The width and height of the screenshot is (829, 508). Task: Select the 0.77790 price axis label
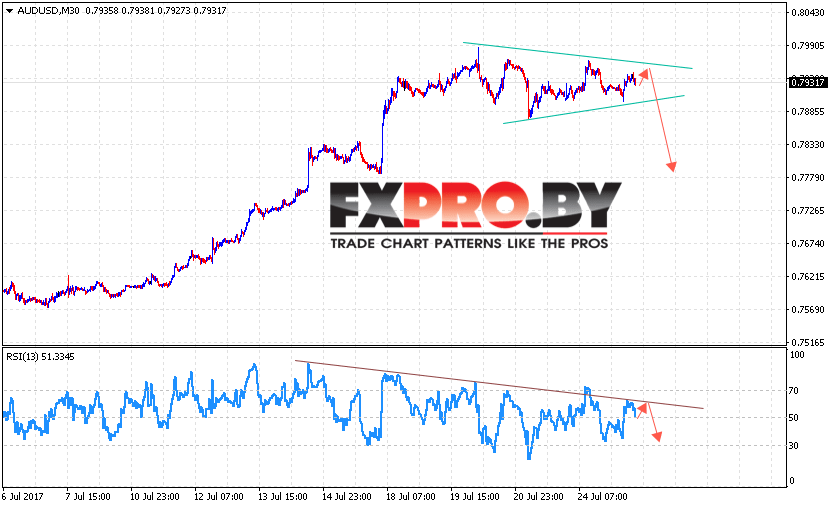pos(808,178)
